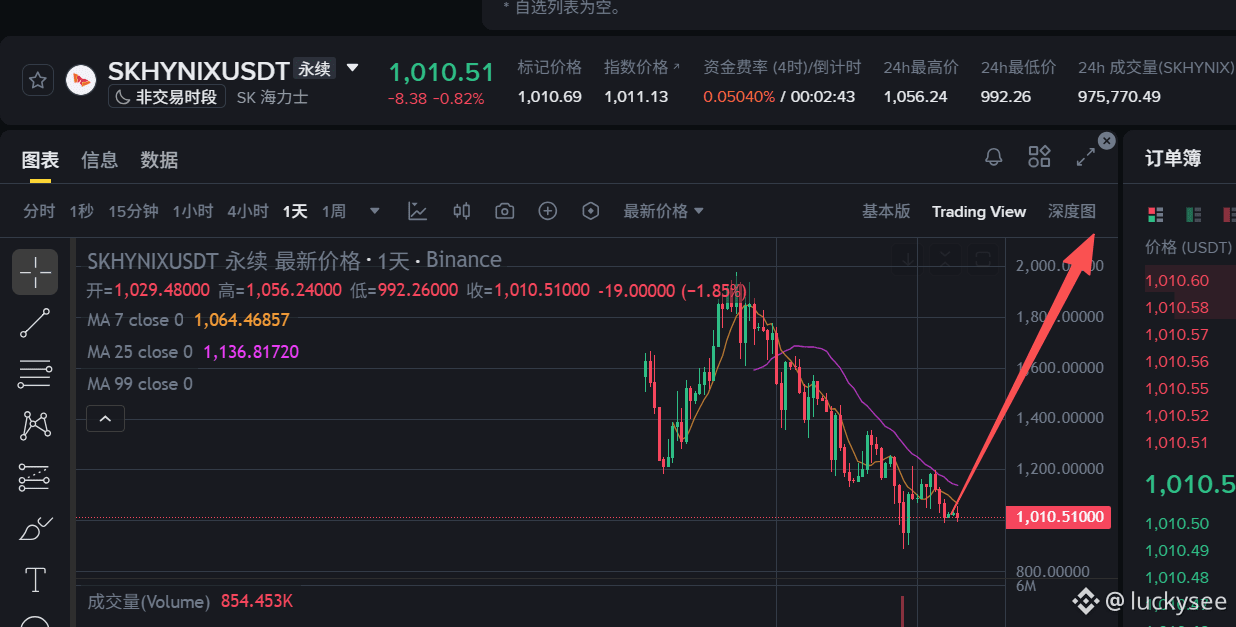Switch to the 图表 tab

[41, 160]
